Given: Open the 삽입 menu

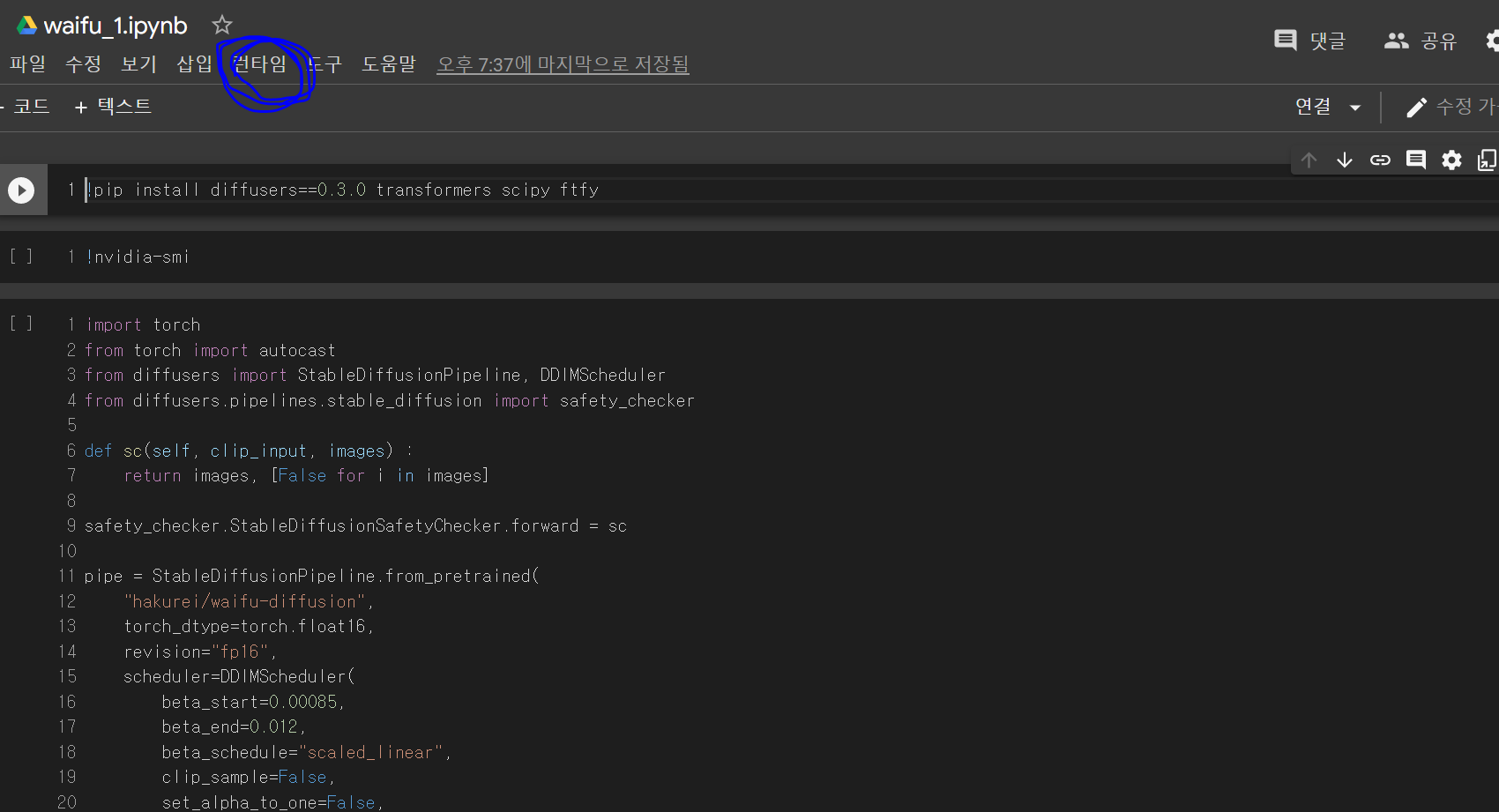Looking at the screenshot, I should [194, 63].
